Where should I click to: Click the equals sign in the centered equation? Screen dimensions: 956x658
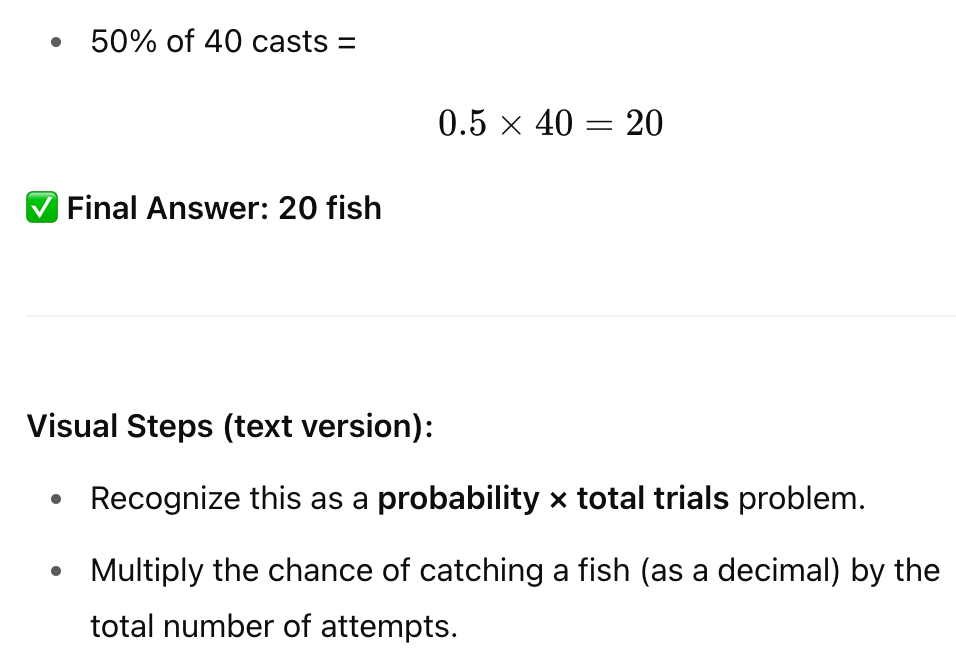pos(600,125)
